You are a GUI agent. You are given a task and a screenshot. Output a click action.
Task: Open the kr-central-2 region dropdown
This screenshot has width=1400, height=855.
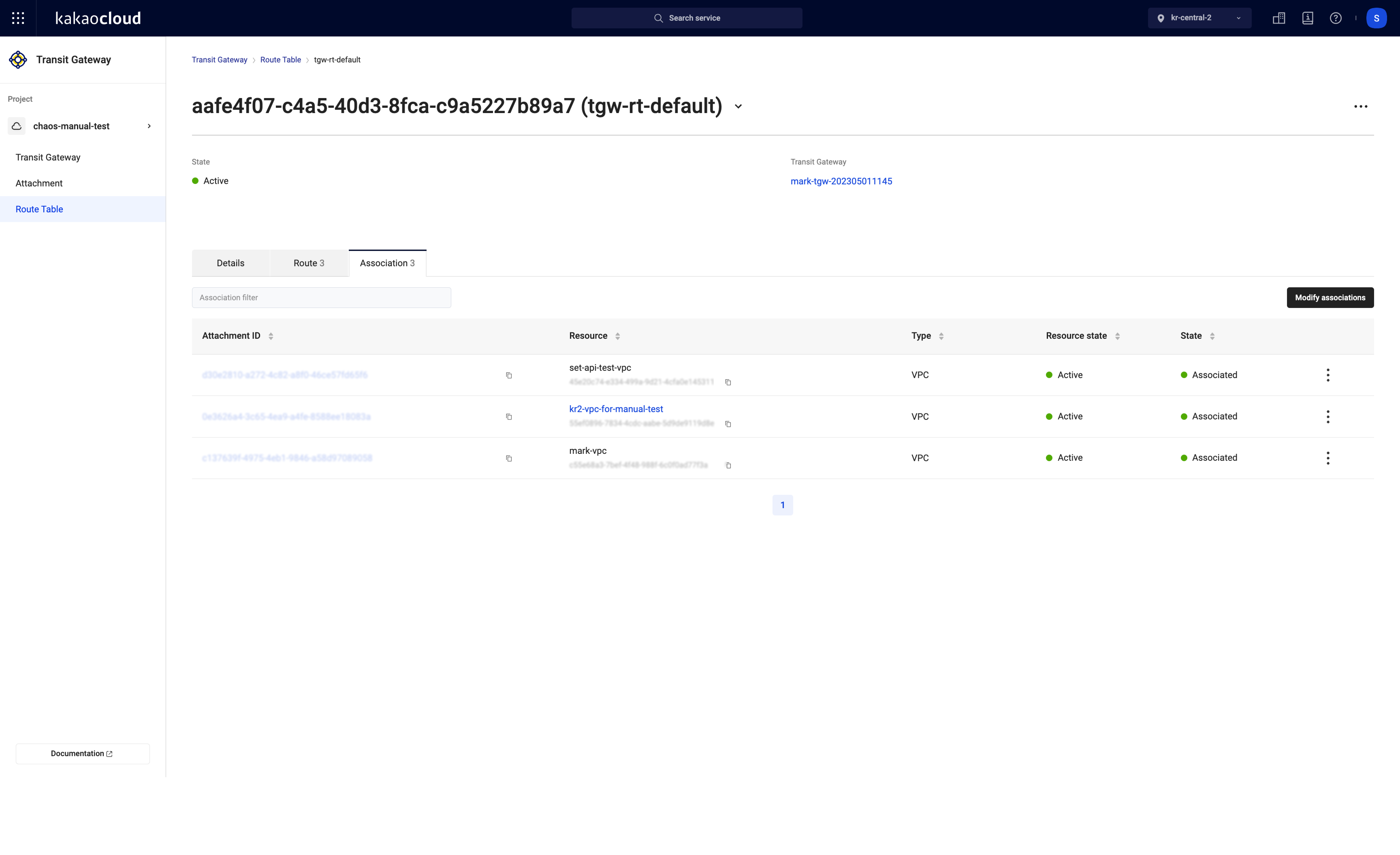click(1199, 18)
